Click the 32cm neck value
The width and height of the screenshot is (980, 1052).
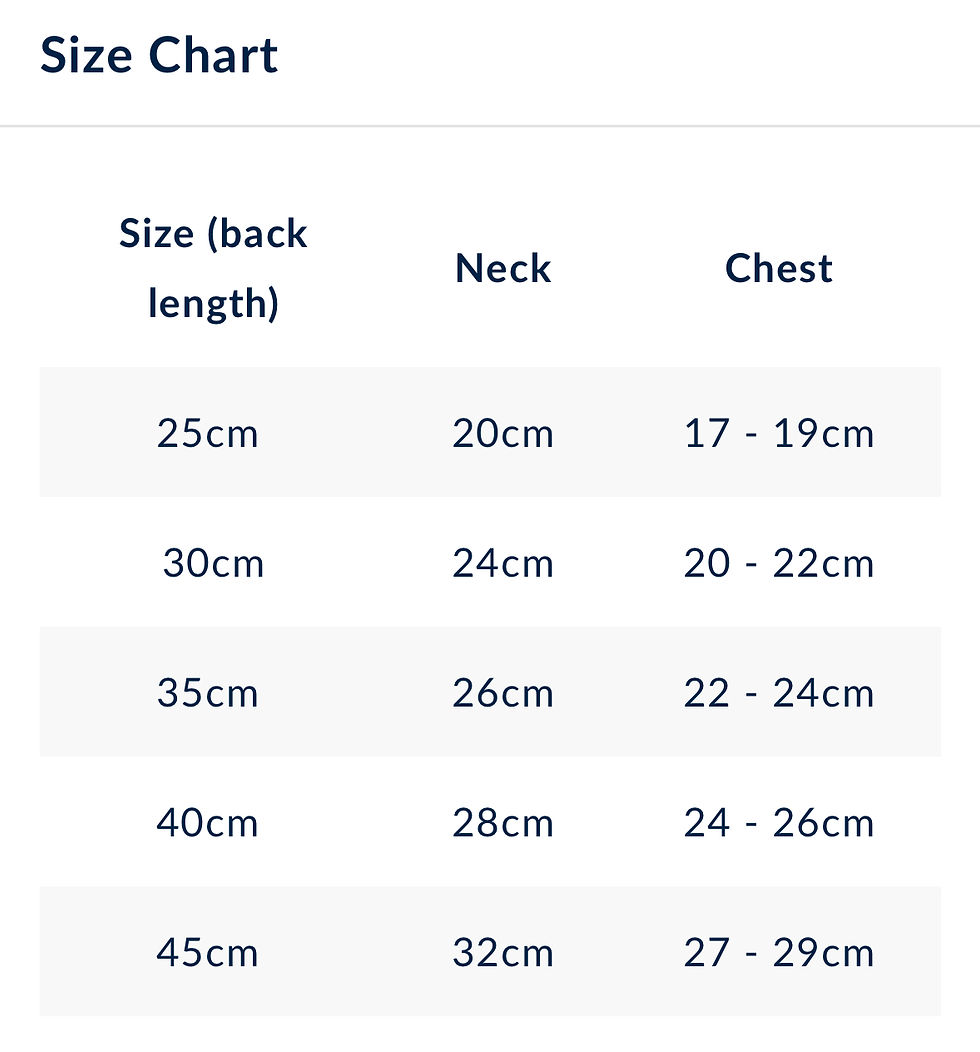(x=503, y=953)
